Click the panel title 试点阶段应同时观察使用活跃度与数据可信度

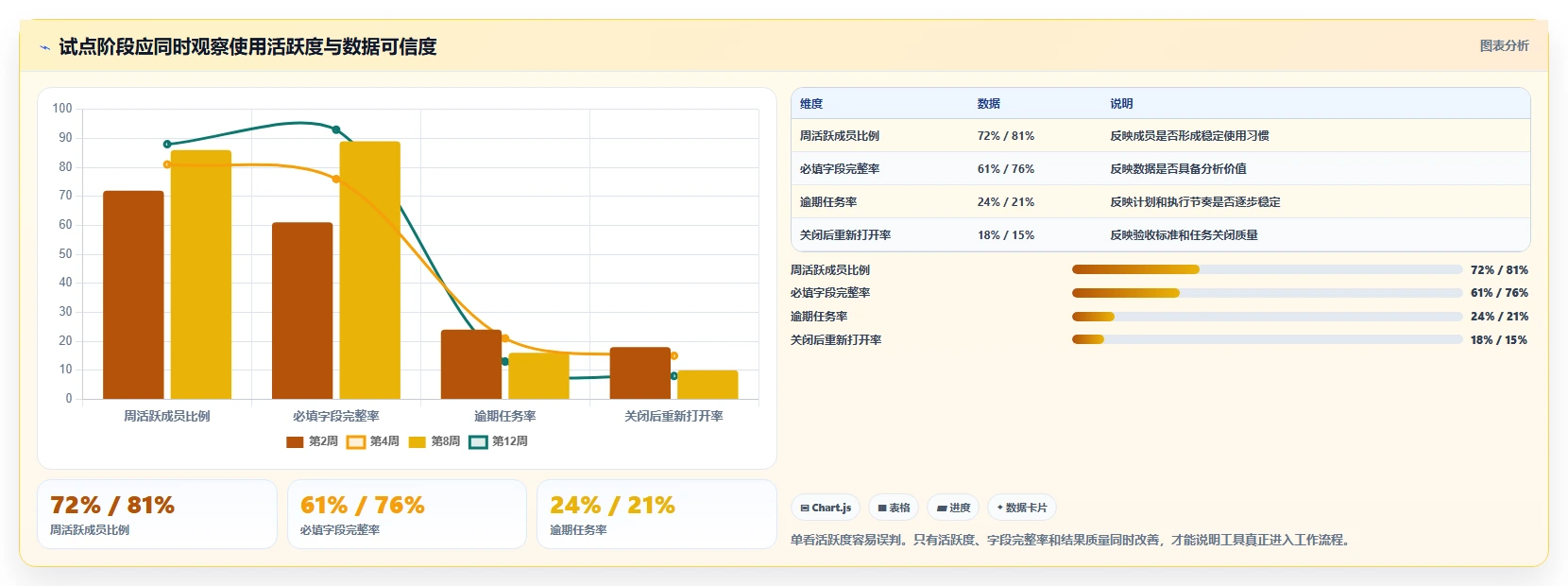point(247,47)
